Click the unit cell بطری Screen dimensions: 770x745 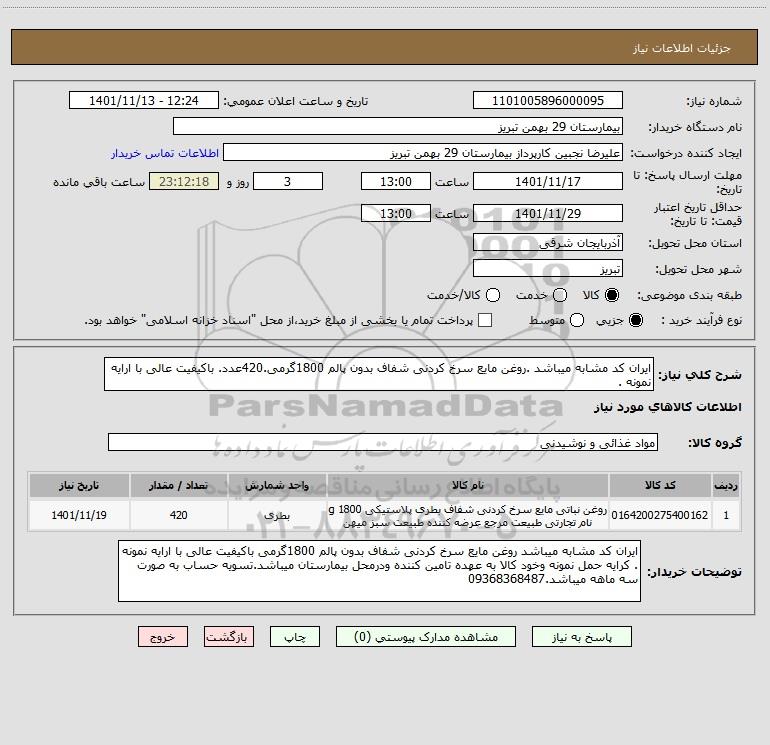[277, 515]
